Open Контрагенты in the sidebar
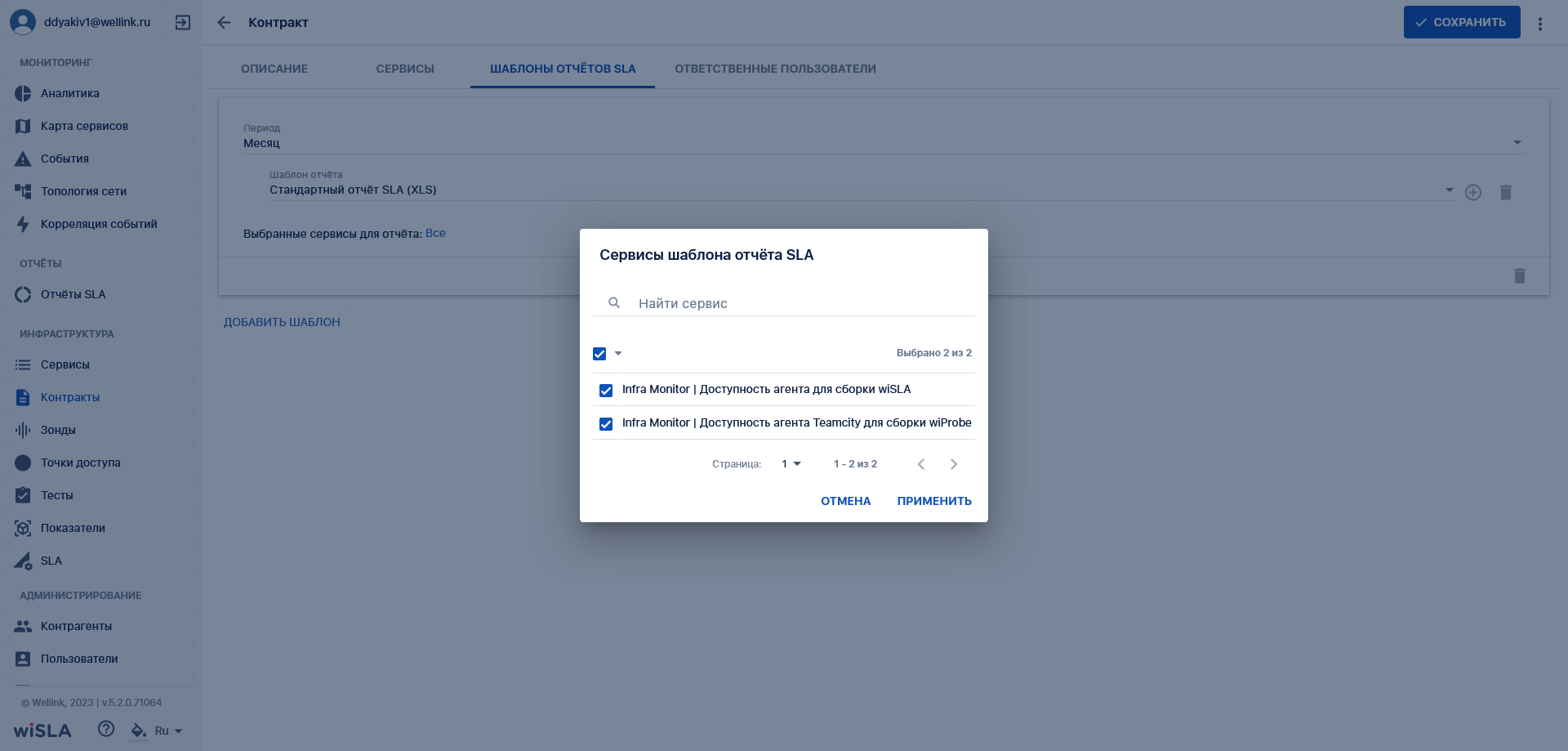Image resolution: width=1568 pixels, height=751 pixels. point(100,626)
